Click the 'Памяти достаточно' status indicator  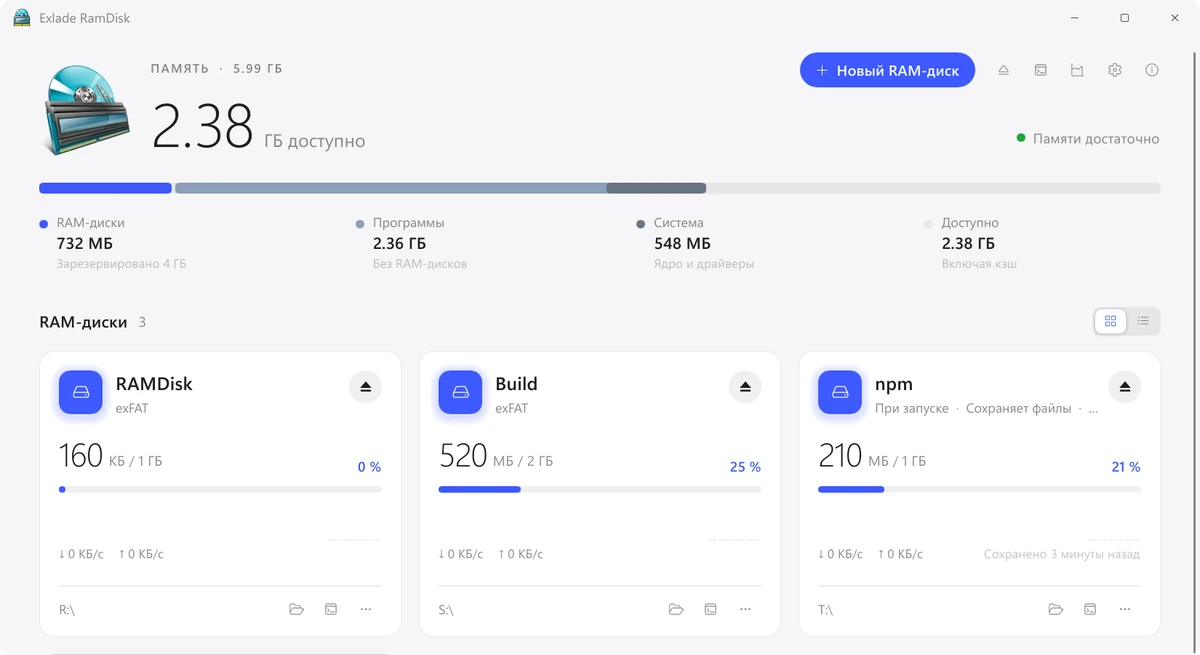pyautogui.click(x=1088, y=139)
